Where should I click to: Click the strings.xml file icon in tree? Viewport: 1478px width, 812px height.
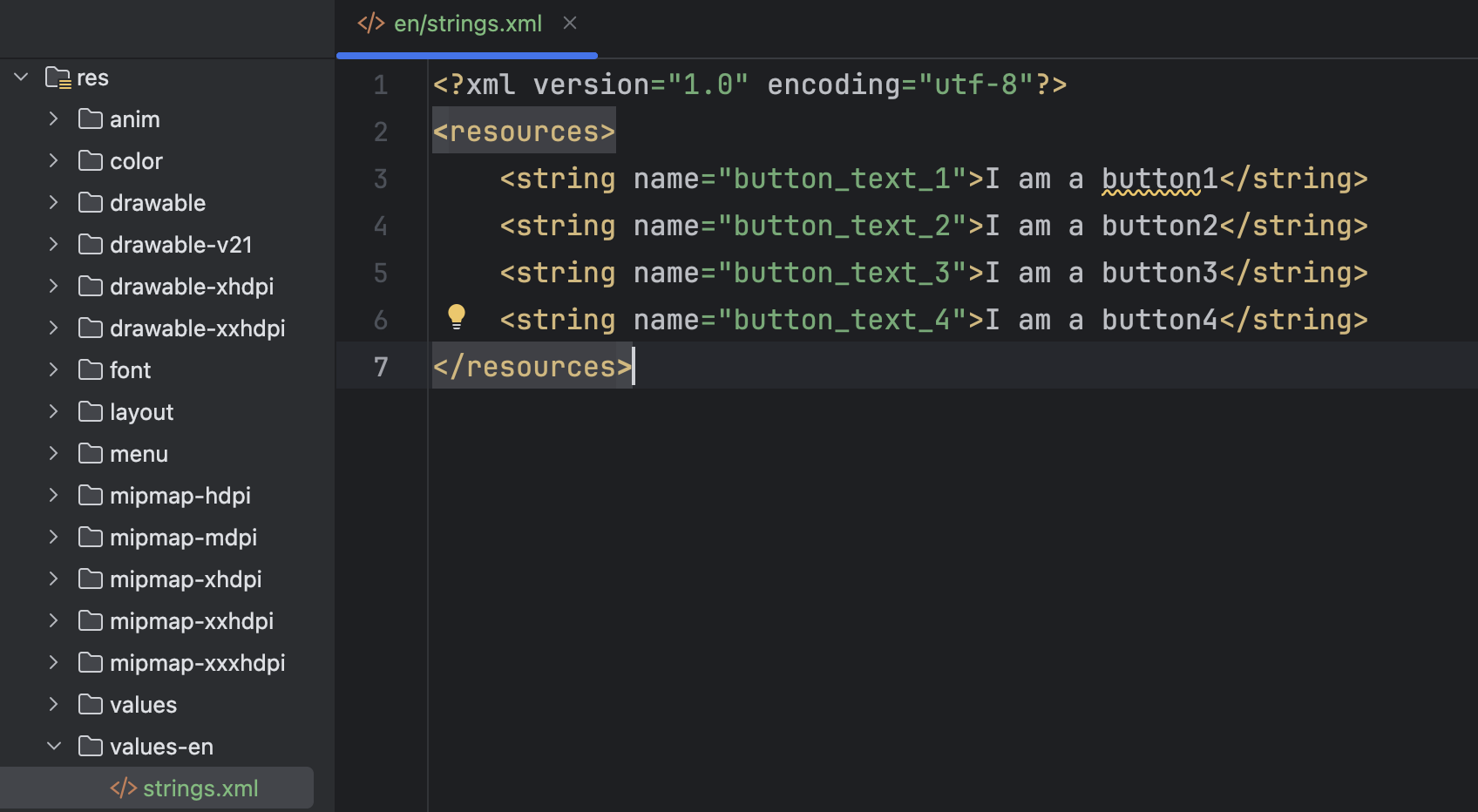(124, 788)
